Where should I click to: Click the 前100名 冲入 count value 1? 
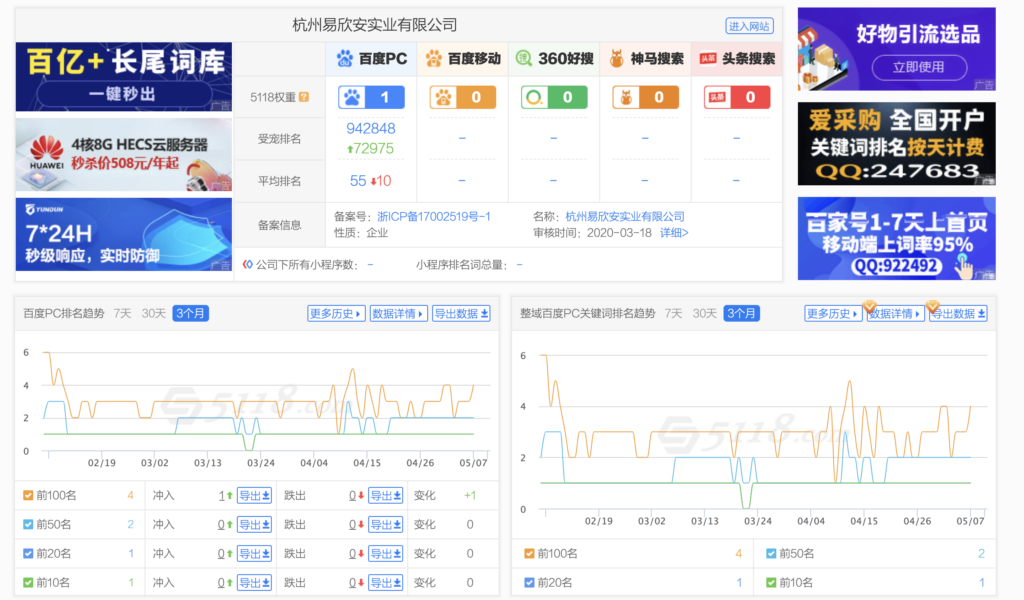(222, 496)
